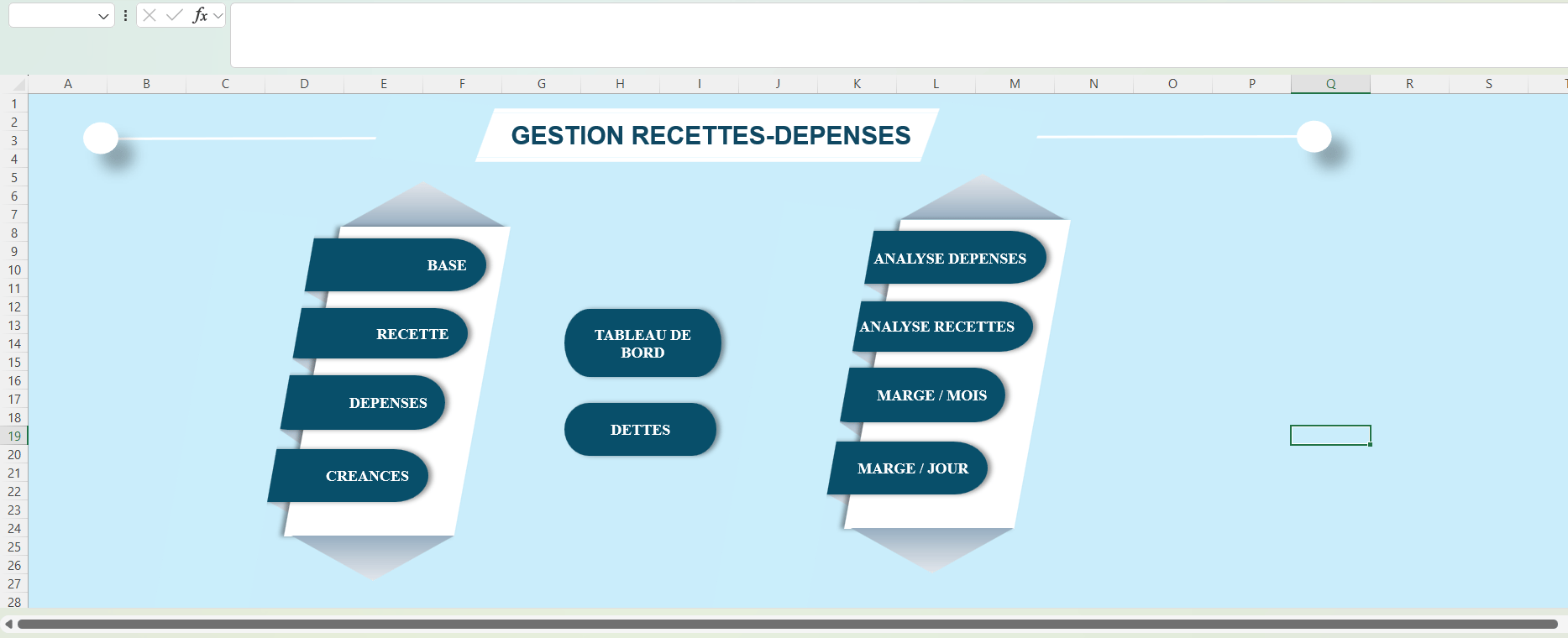Expand the Name Box dropdown arrow
This screenshot has width=1568, height=638.
(103, 16)
